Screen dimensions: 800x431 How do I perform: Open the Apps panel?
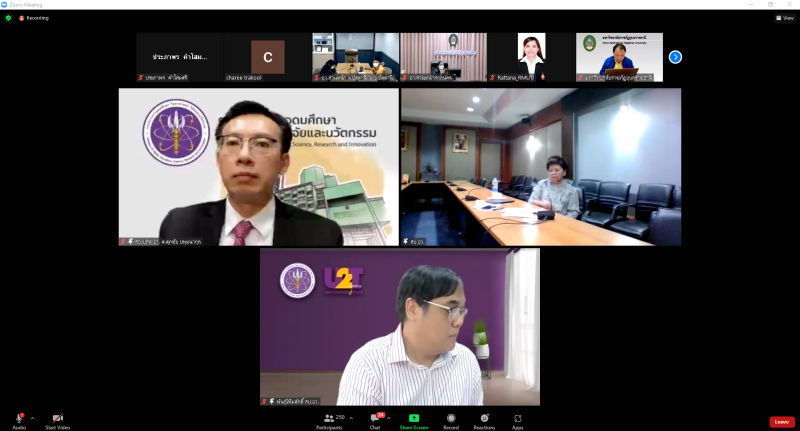coord(518,418)
